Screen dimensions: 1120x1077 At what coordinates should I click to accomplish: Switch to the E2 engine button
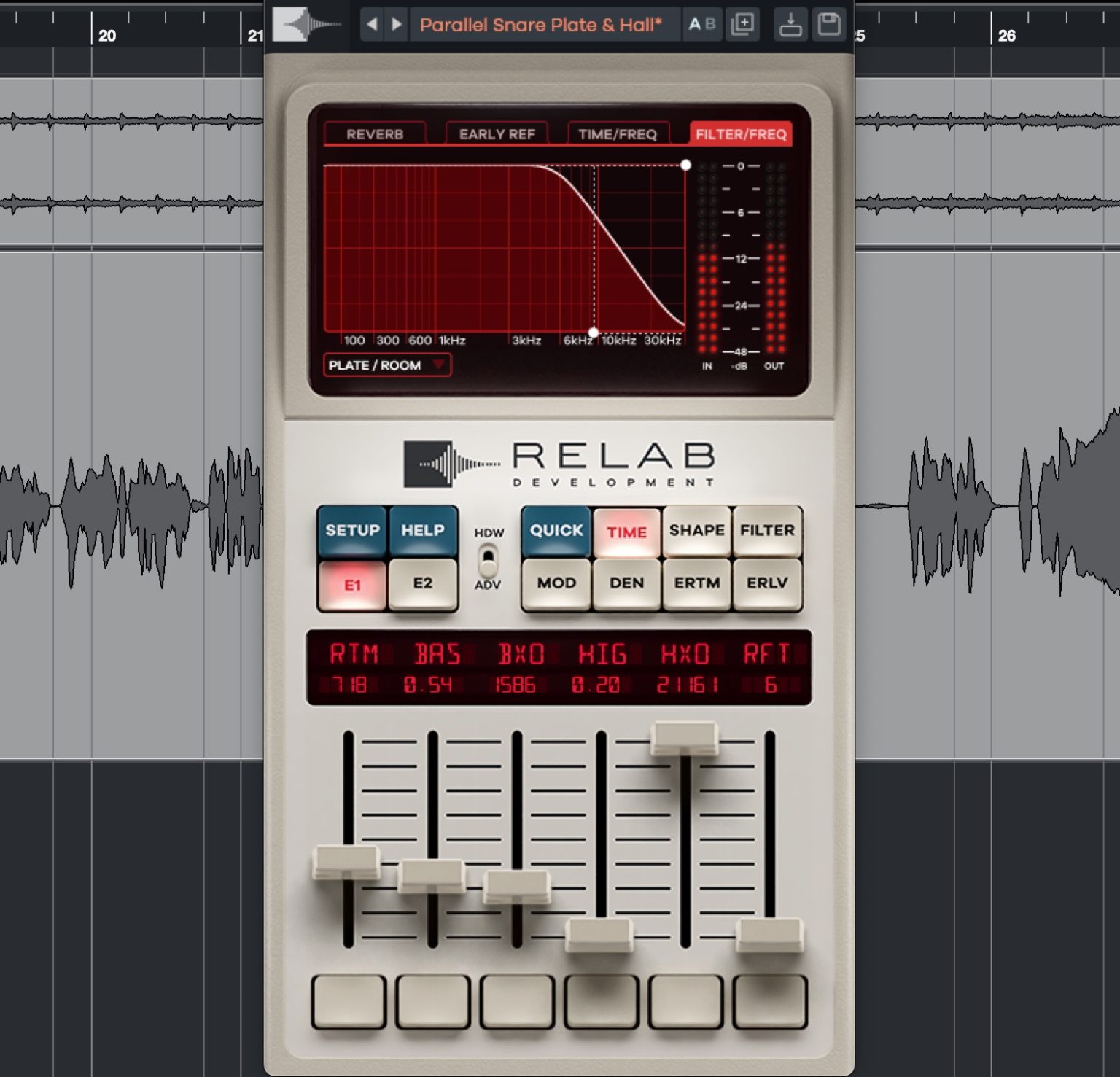pyautogui.click(x=422, y=583)
